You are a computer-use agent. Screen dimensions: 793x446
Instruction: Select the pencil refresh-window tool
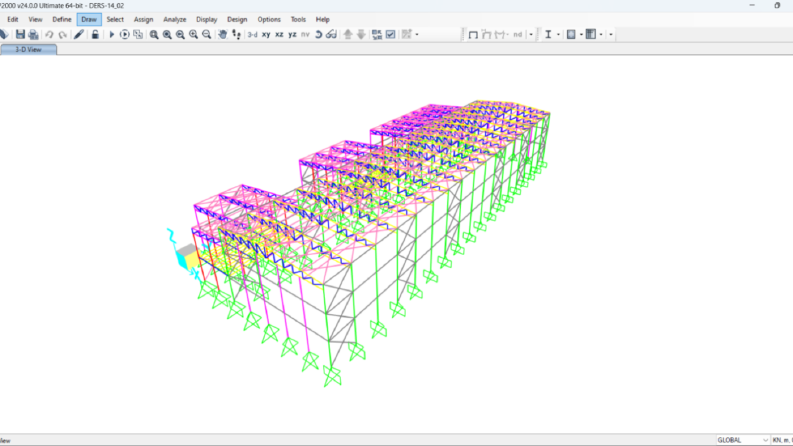point(78,34)
